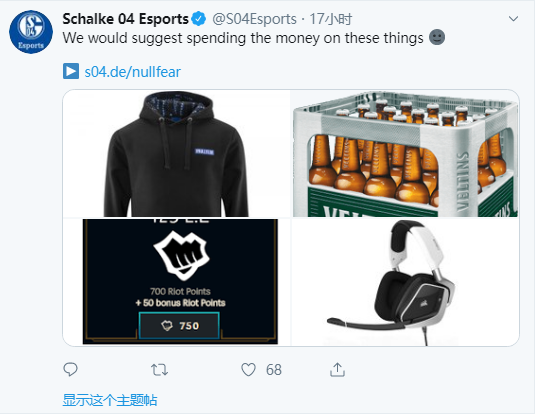
Task: Open the 显示这个主题帖 thread link
Action: [x=110, y=400]
